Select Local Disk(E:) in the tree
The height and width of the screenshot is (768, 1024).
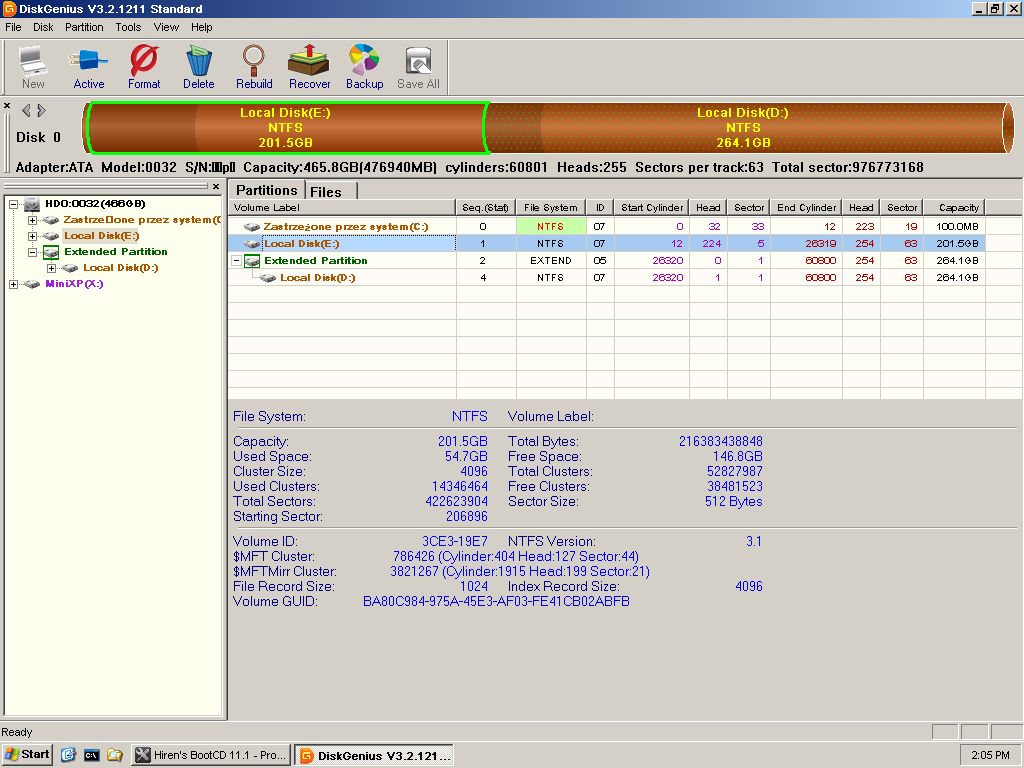(x=101, y=236)
